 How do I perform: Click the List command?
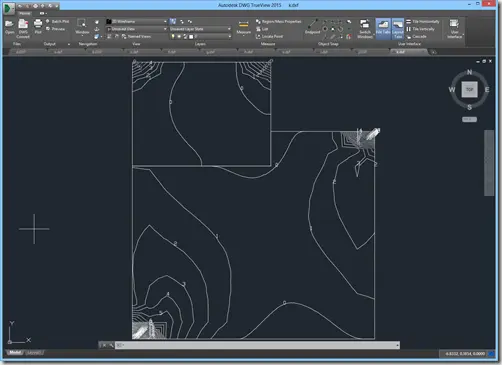[262, 29]
